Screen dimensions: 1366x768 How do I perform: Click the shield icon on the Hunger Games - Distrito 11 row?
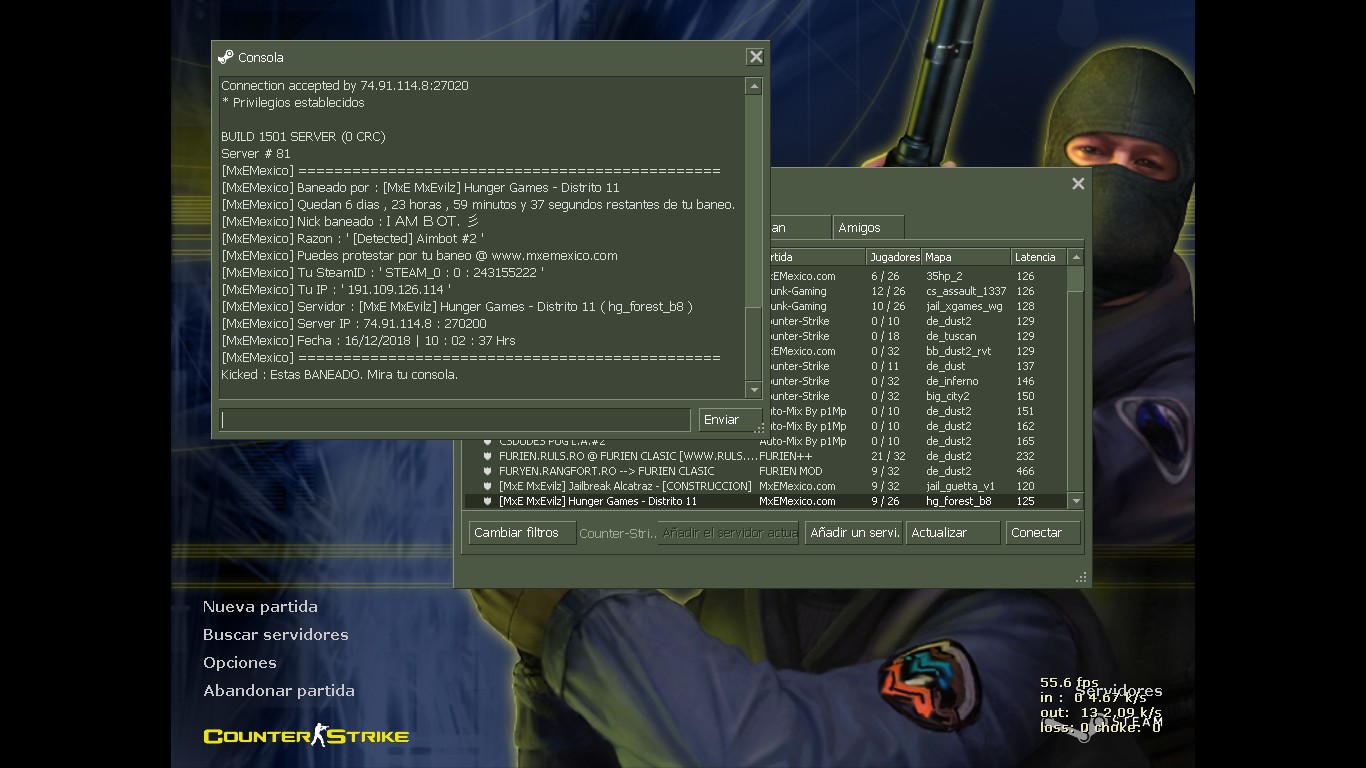coord(488,501)
